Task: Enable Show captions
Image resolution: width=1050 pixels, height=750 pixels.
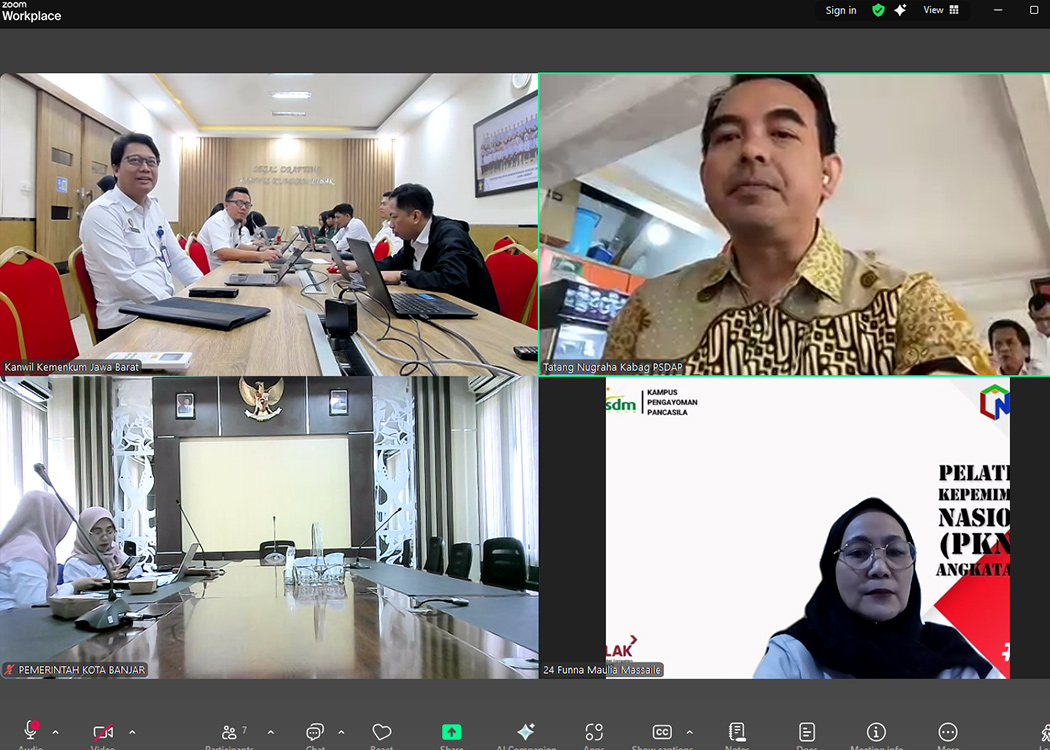Action: tap(662, 733)
